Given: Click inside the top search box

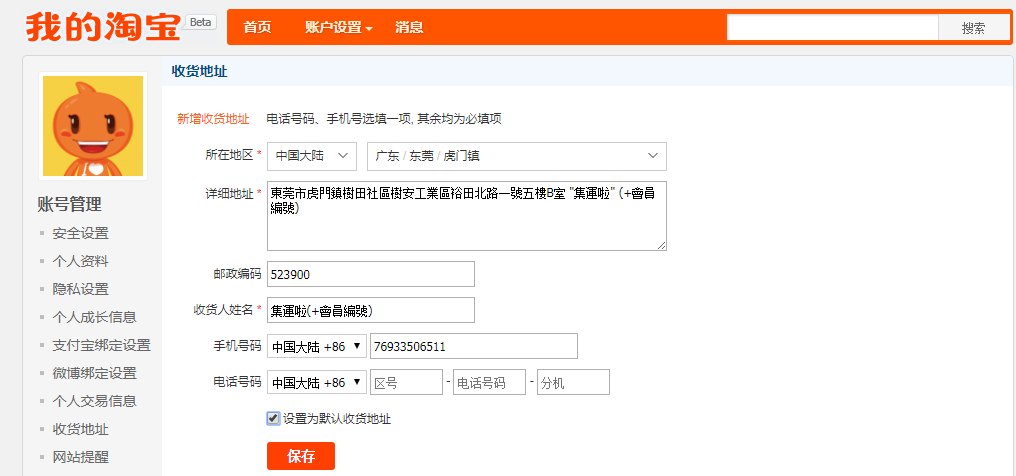Looking at the screenshot, I should (x=833, y=28).
